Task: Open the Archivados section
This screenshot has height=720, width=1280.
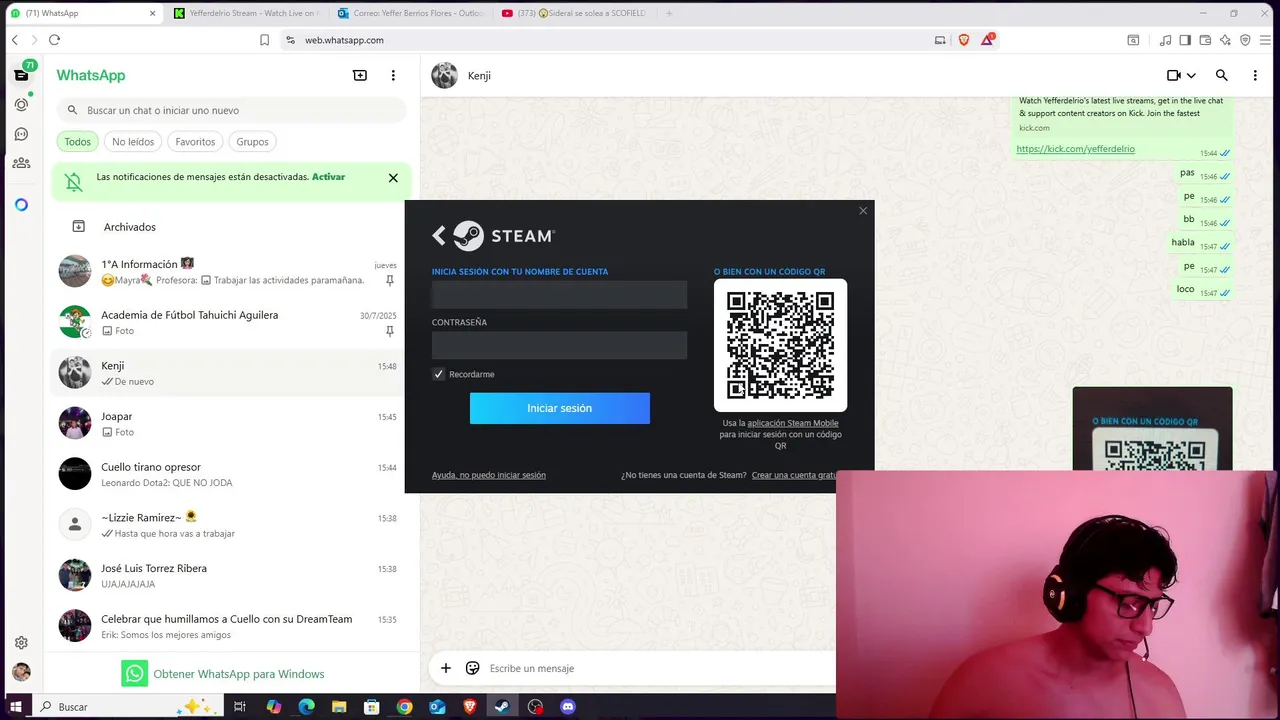Action: point(228,227)
